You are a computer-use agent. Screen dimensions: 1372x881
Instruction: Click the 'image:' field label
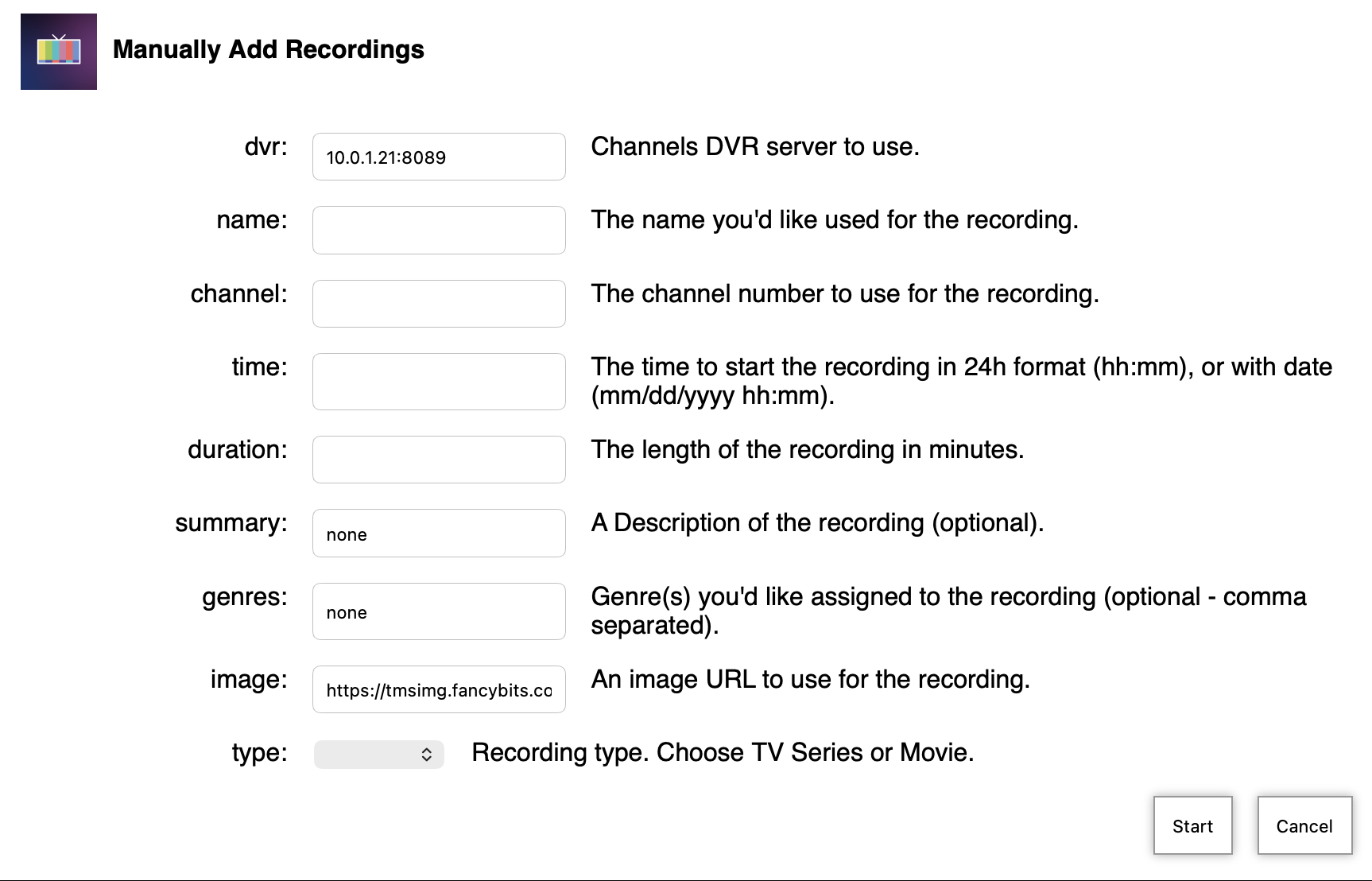248,679
